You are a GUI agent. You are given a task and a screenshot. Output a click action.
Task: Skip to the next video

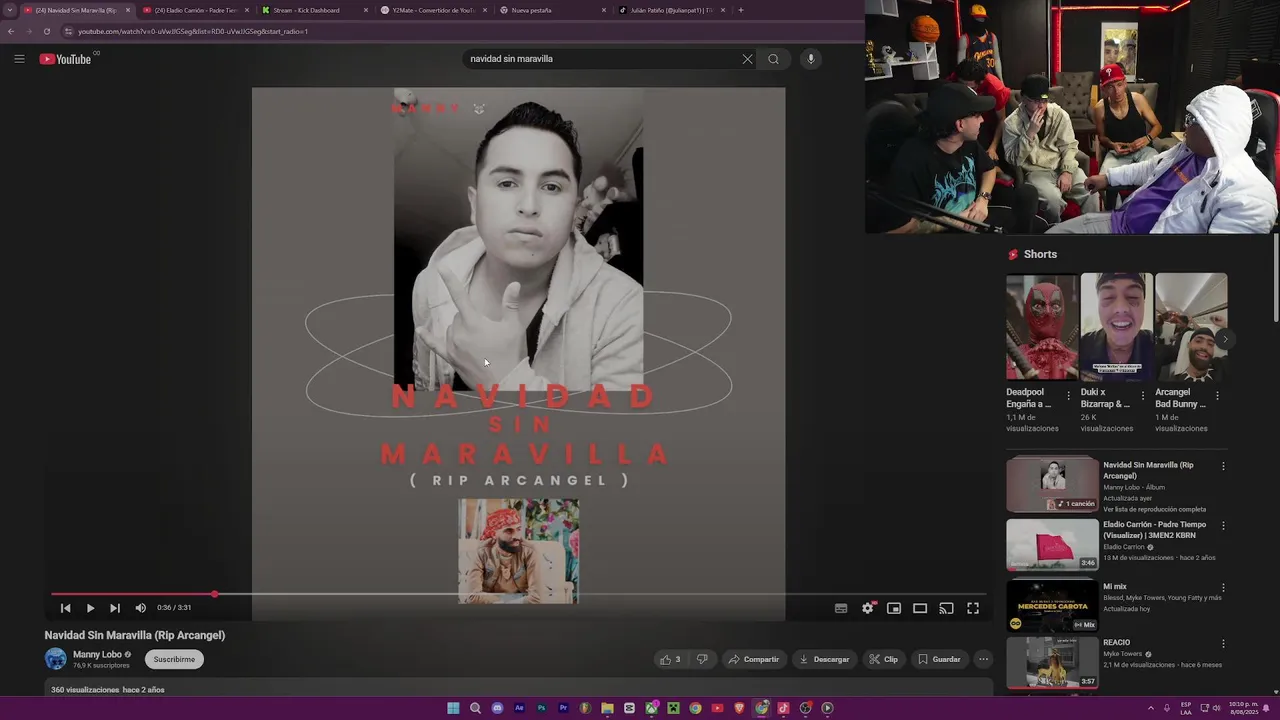(x=115, y=608)
